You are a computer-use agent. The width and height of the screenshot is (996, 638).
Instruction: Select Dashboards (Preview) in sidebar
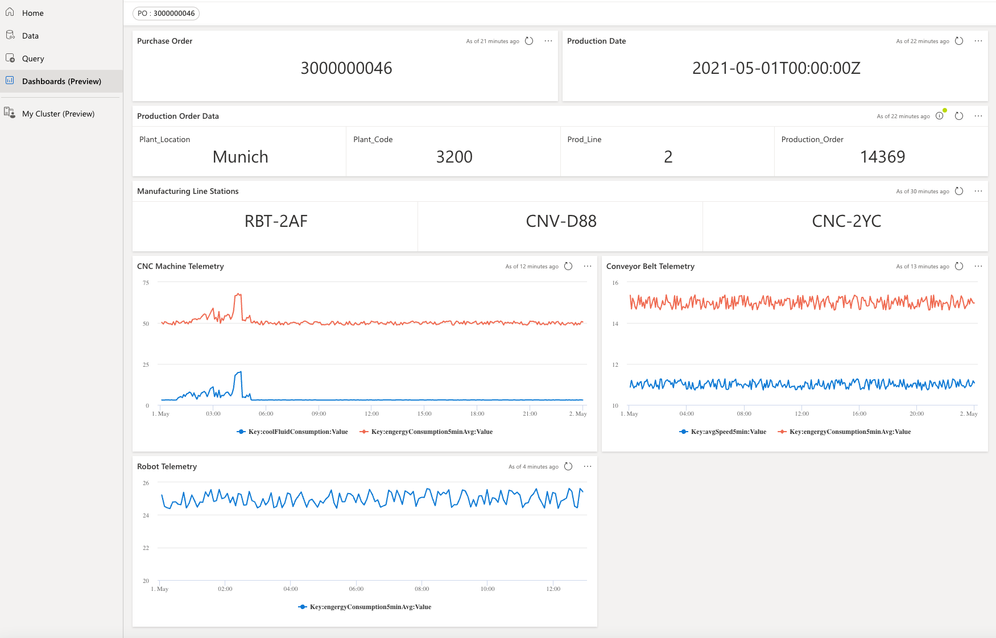(62, 81)
